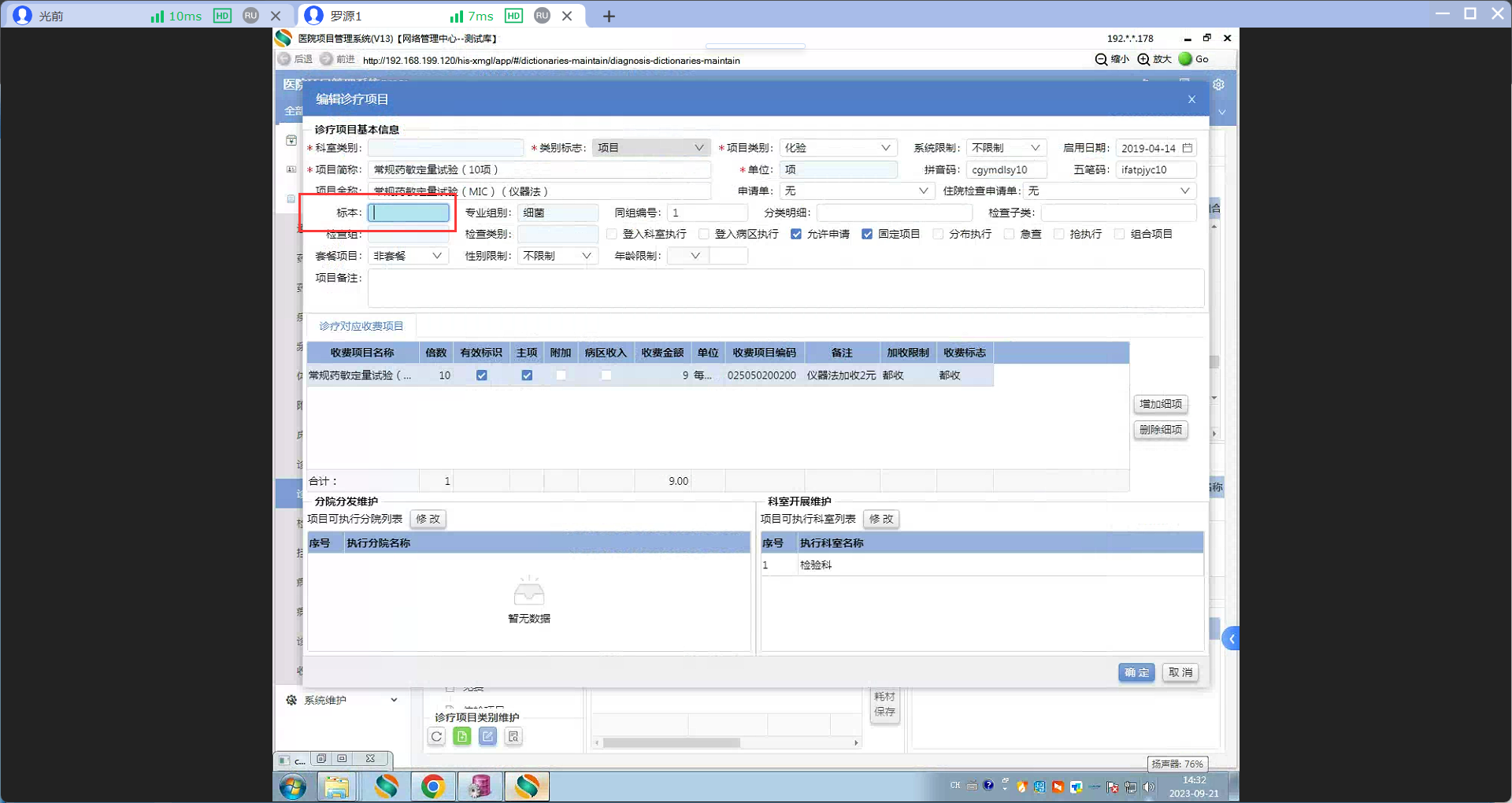Sort by 收费项目编码 column header

point(764,353)
